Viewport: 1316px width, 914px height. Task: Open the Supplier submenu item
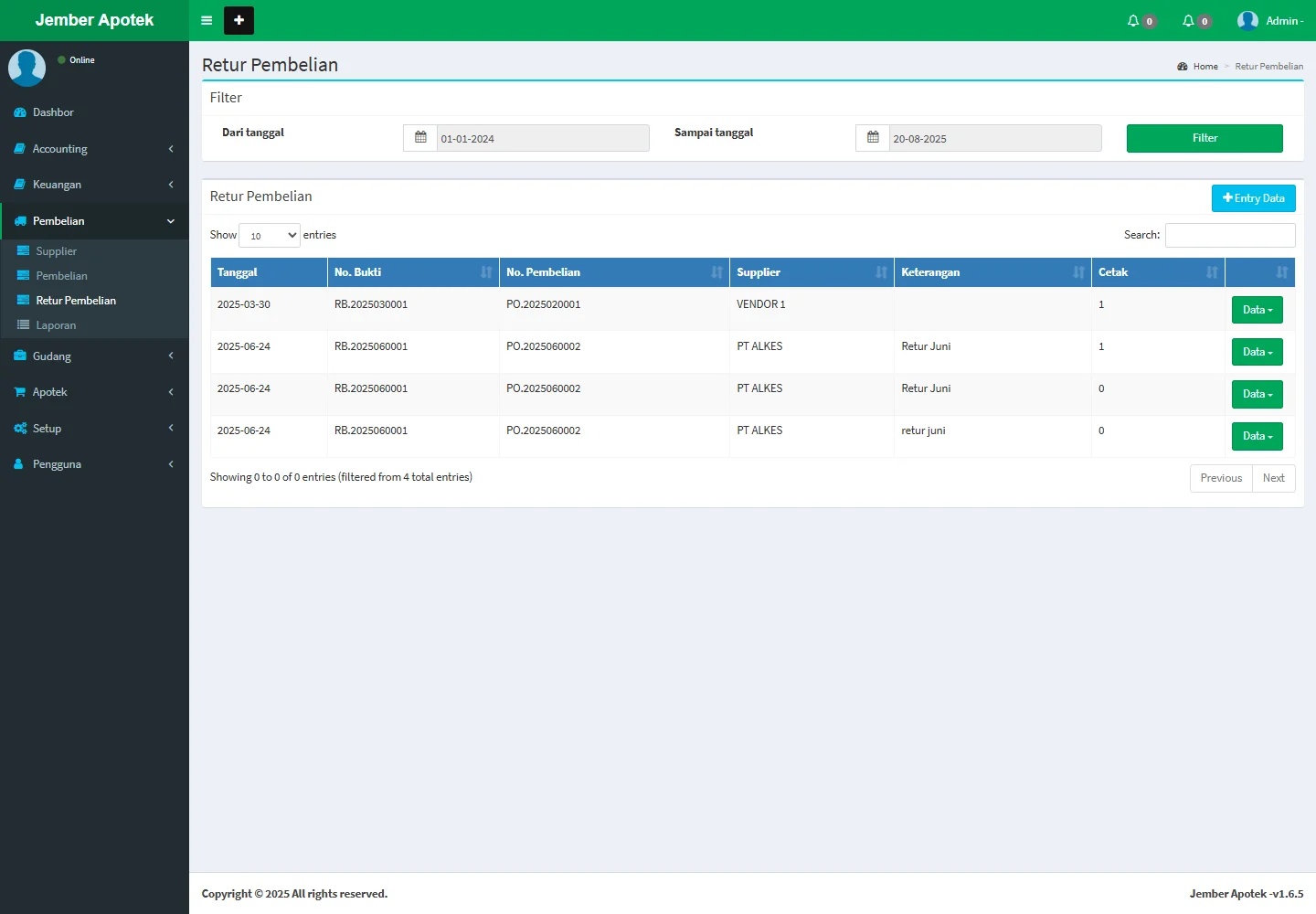57,251
